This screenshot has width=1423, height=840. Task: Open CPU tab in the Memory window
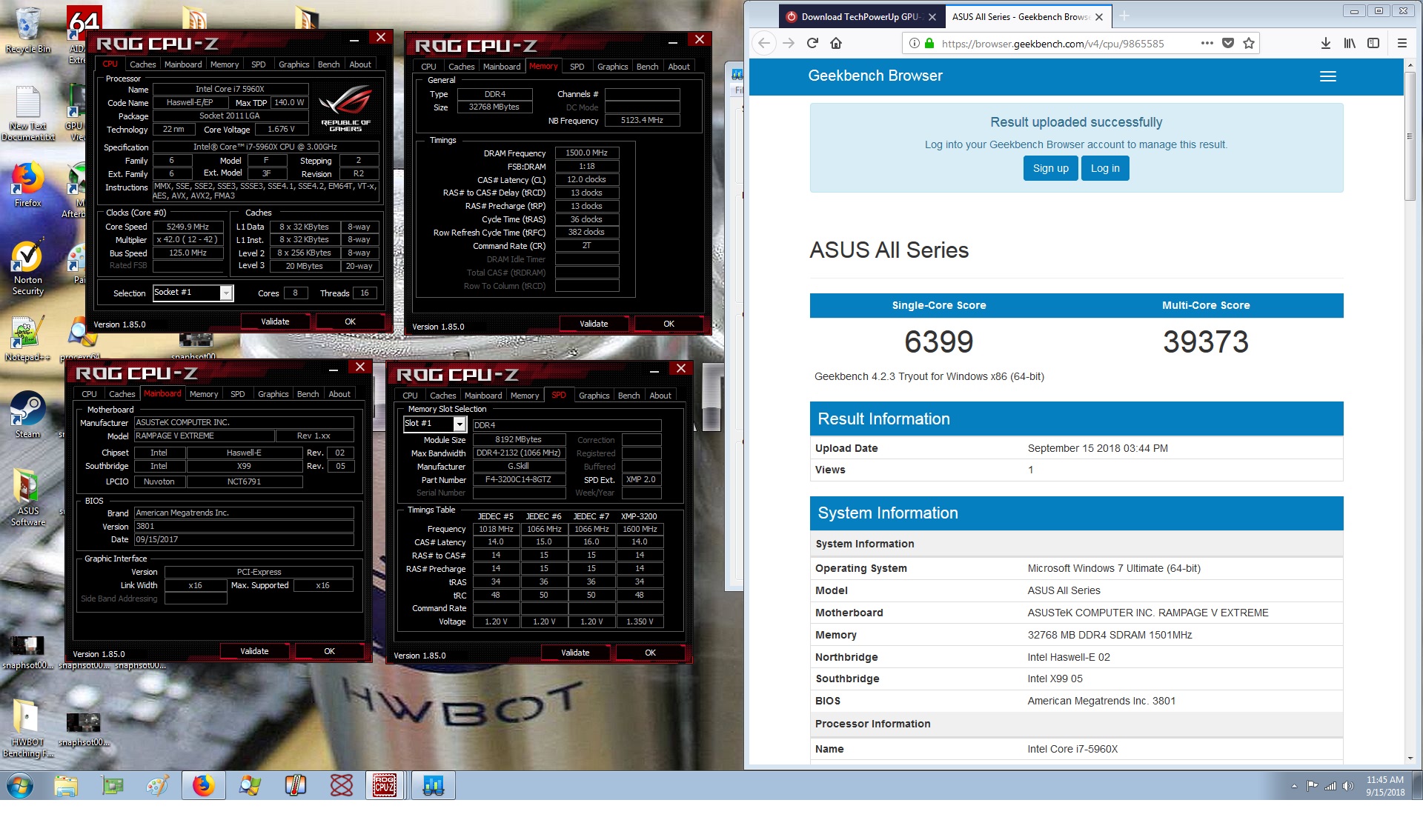tap(428, 67)
